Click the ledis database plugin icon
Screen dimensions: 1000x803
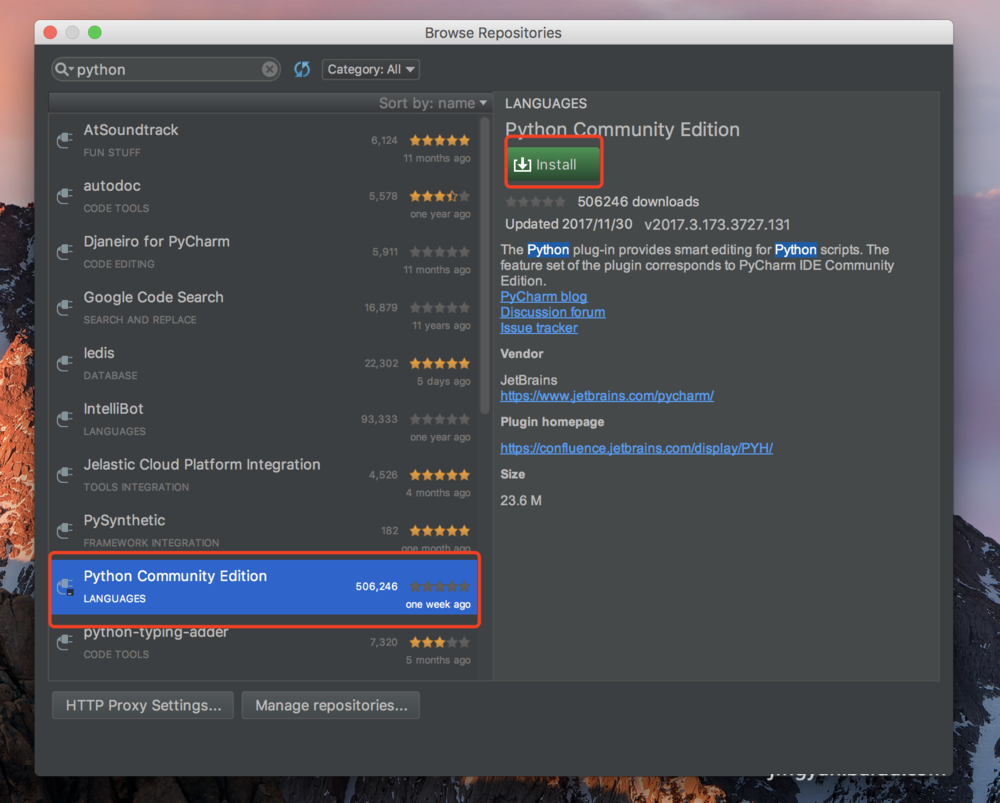(x=66, y=362)
